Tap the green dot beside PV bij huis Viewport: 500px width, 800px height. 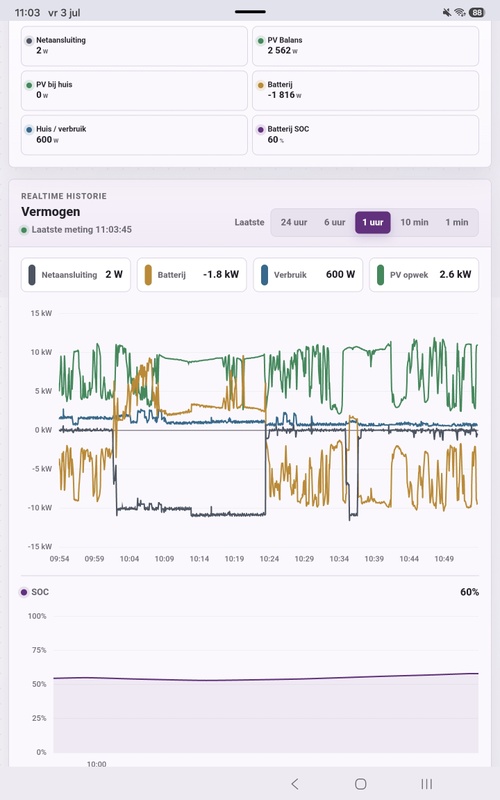coord(29,85)
